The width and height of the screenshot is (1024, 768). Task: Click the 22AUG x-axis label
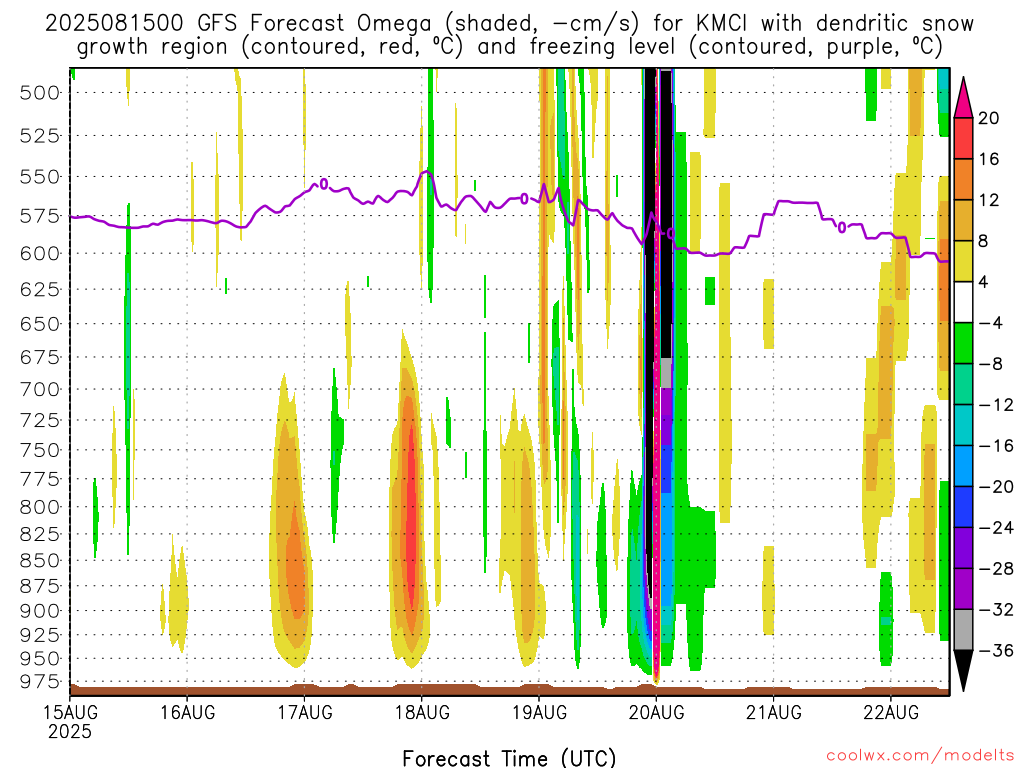click(891, 712)
